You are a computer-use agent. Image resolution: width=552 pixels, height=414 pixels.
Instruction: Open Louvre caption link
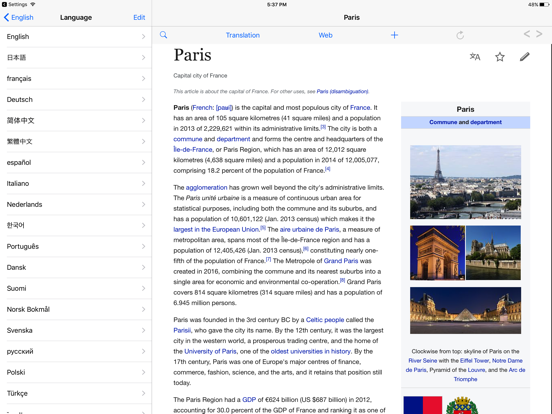(x=477, y=370)
